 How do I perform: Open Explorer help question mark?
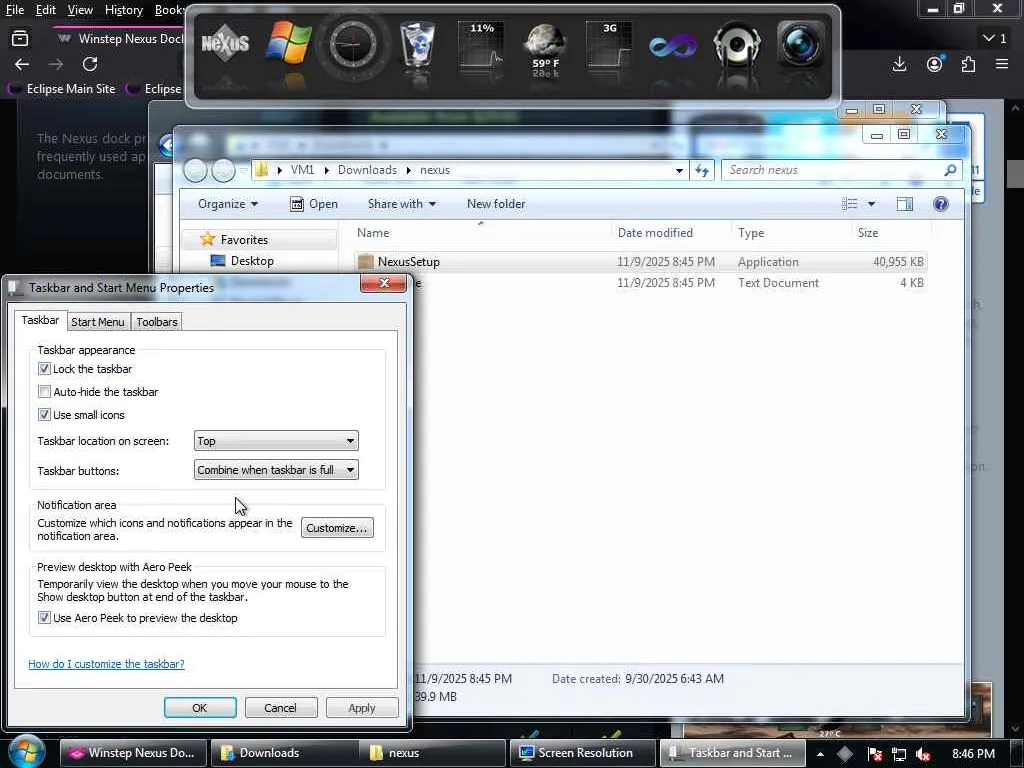[940, 204]
